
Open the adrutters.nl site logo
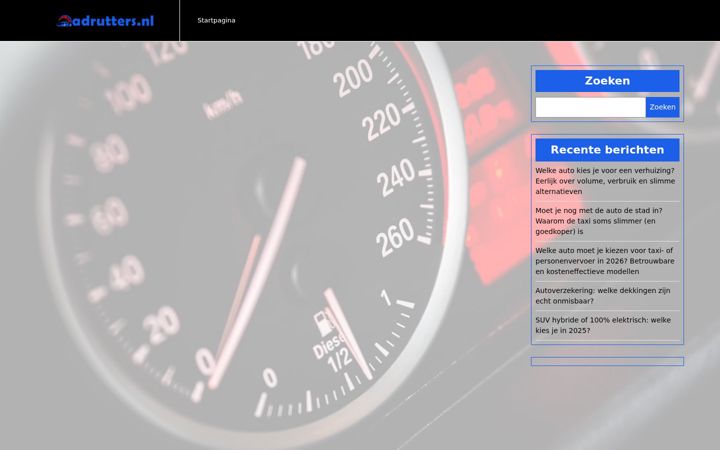click(105, 21)
